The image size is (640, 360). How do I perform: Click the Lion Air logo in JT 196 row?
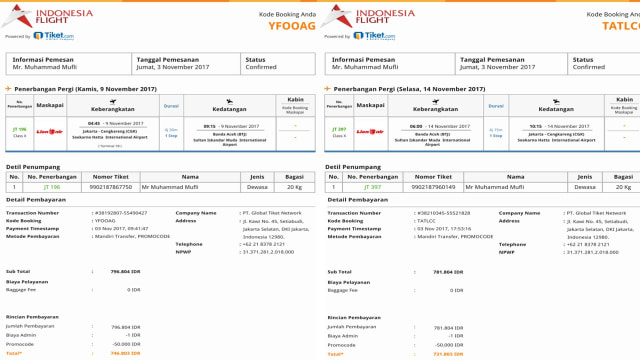(50, 132)
